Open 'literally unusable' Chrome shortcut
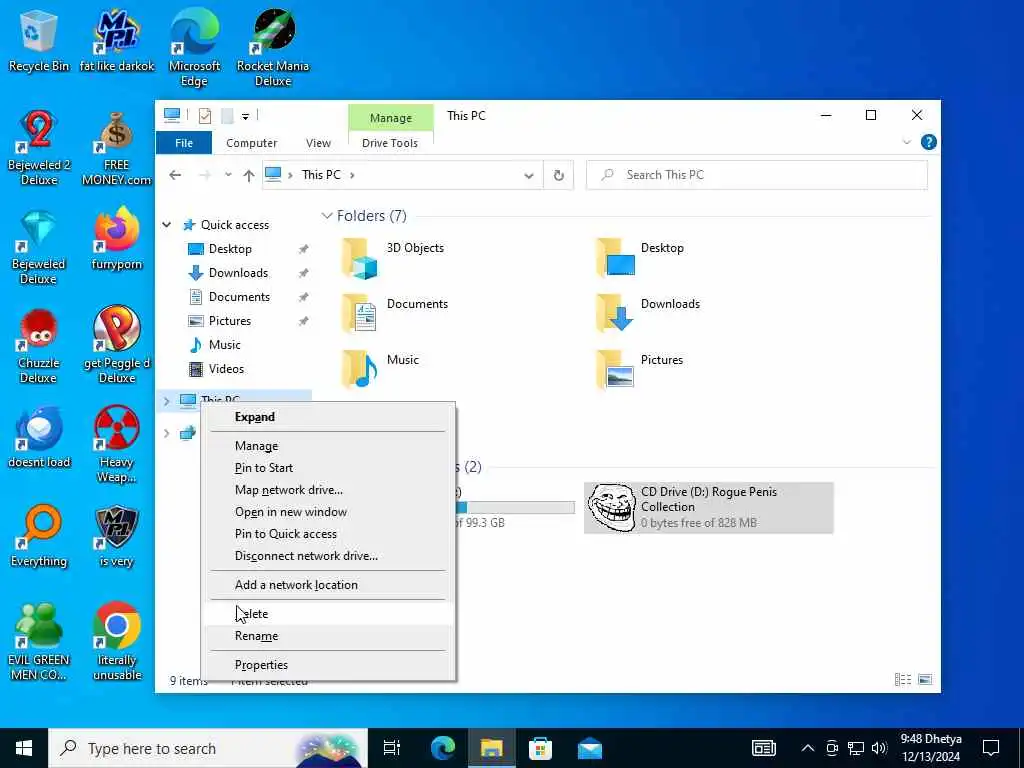The image size is (1024, 768). (x=117, y=643)
